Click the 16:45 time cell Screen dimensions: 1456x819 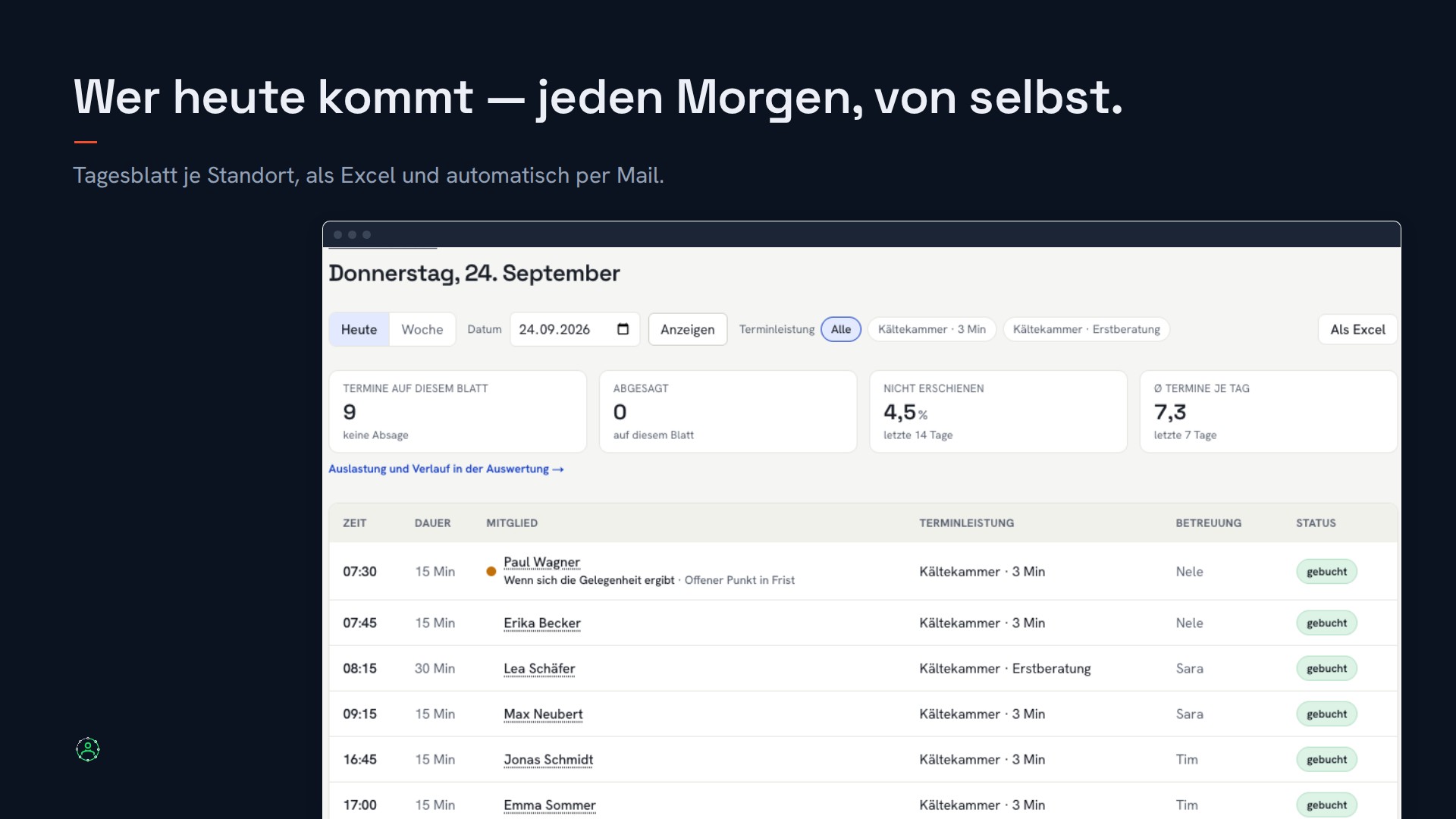click(x=359, y=759)
